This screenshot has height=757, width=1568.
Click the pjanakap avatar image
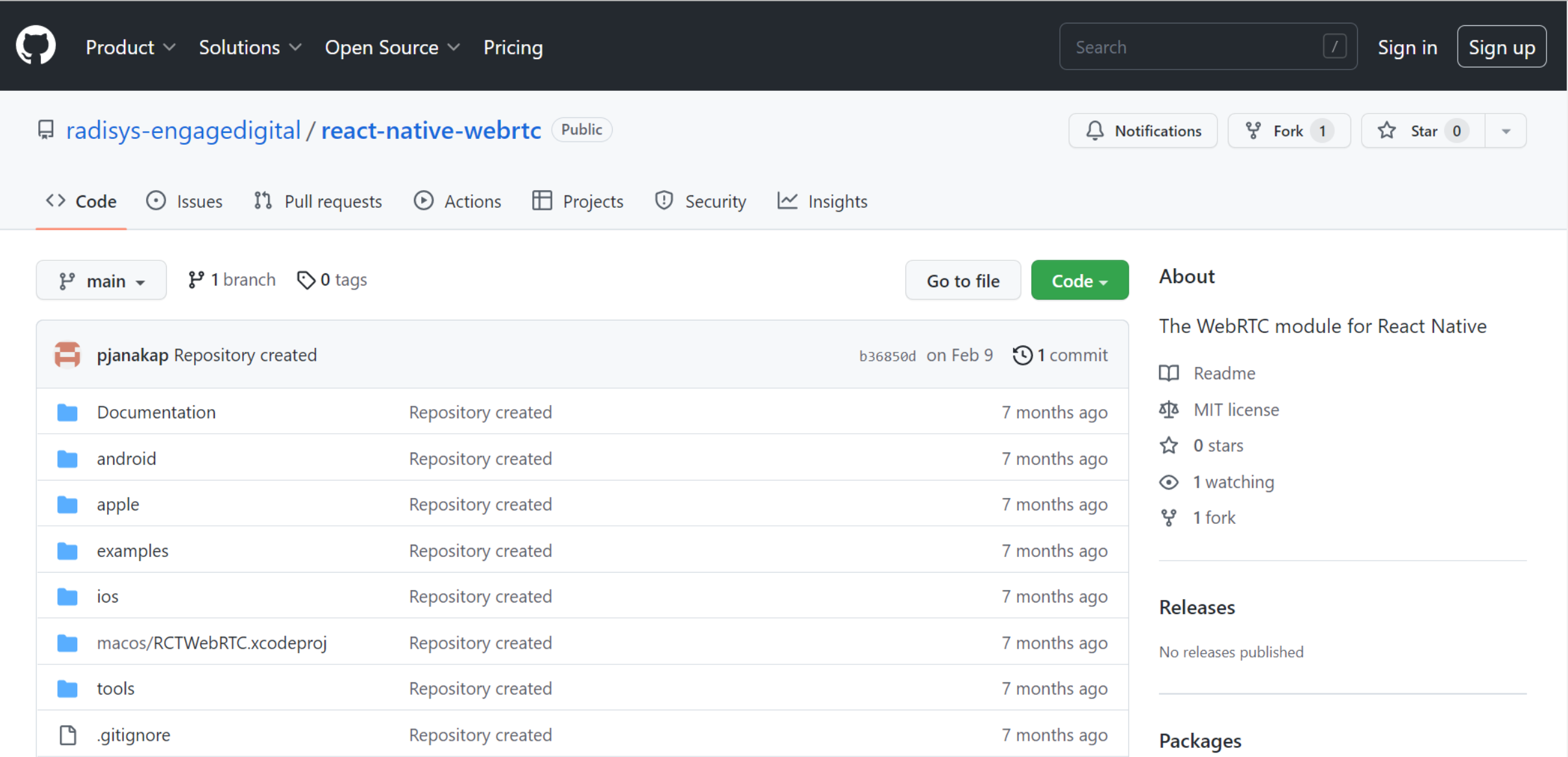click(67, 355)
